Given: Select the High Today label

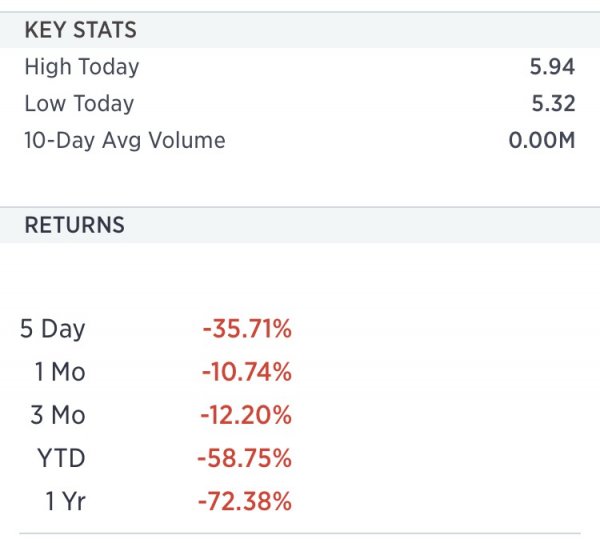Looking at the screenshot, I should click(81, 67).
